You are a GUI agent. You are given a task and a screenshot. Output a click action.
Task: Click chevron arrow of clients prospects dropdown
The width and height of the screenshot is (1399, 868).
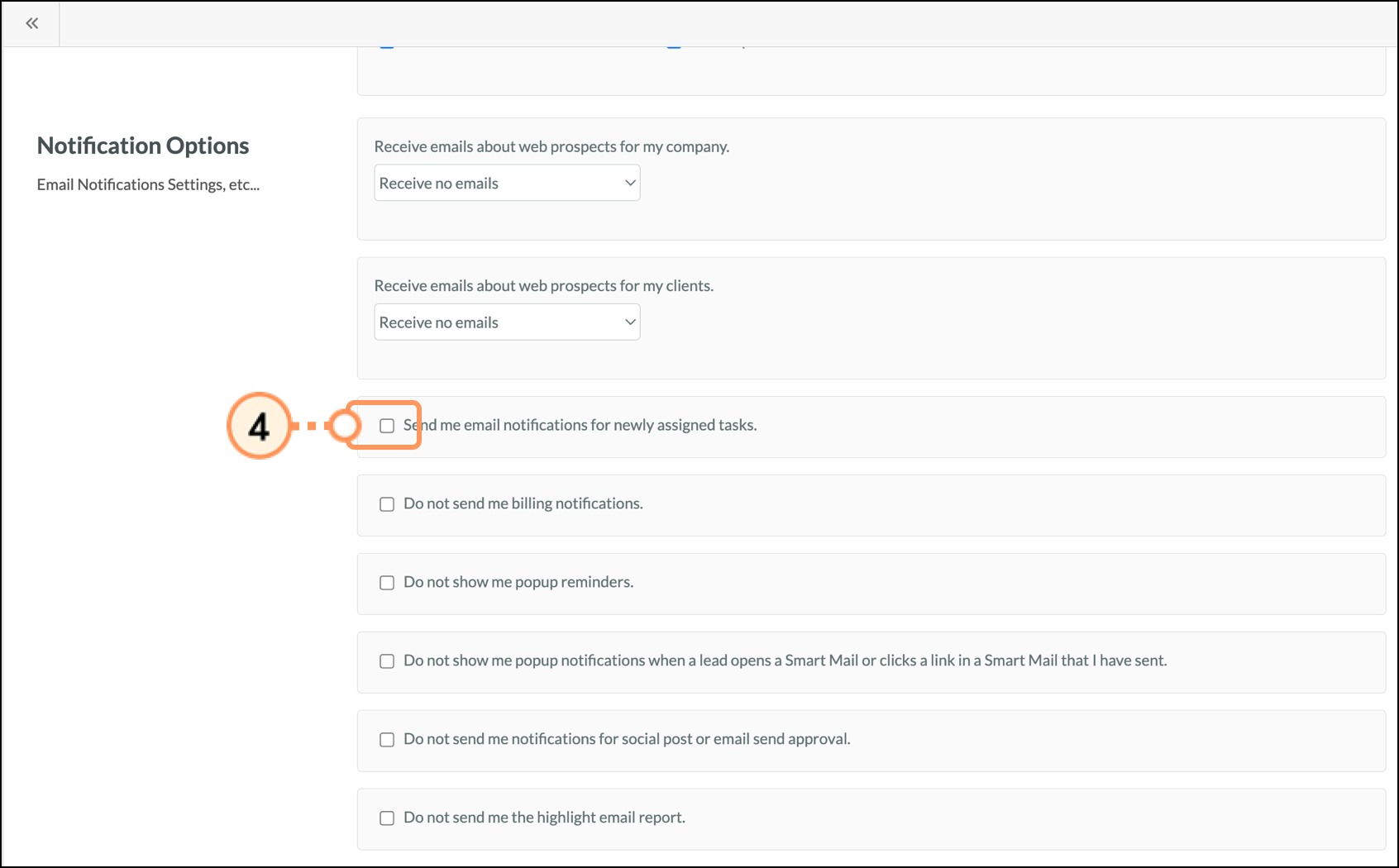[630, 322]
